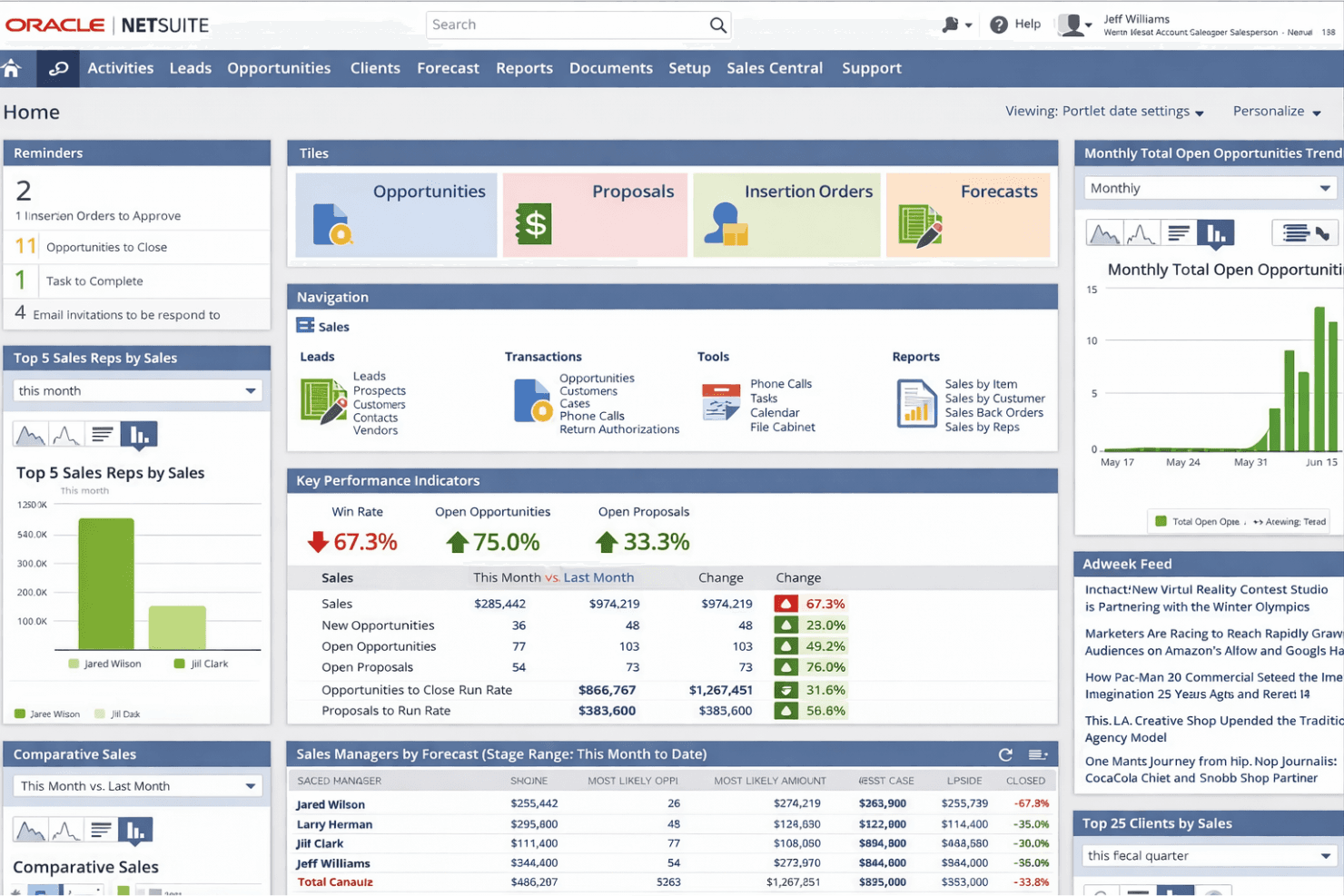Image resolution: width=1344 pixels, height=896 pixels.
Task: Switch the Monthly Trend portlet to the list view icon
Action: pos(1179,234)
